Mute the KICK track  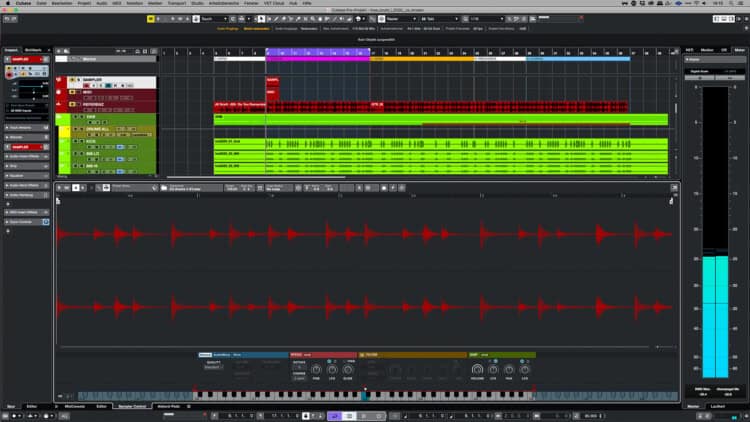(75, 142)
